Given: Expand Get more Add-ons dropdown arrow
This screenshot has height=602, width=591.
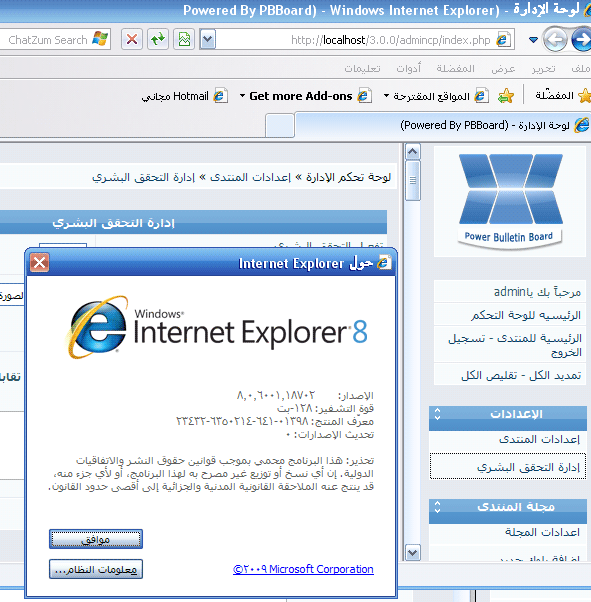Looking at the screenshot, I should (242, 95).
